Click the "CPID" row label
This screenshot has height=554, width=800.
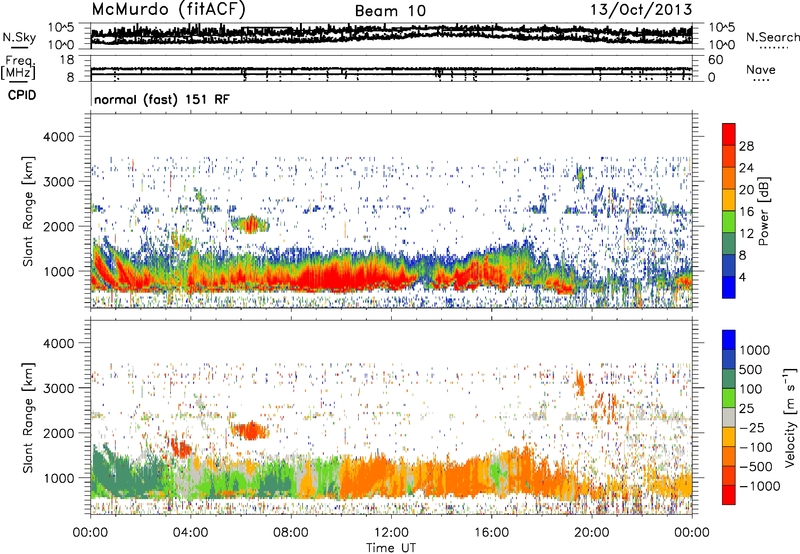tap(22, 95)
